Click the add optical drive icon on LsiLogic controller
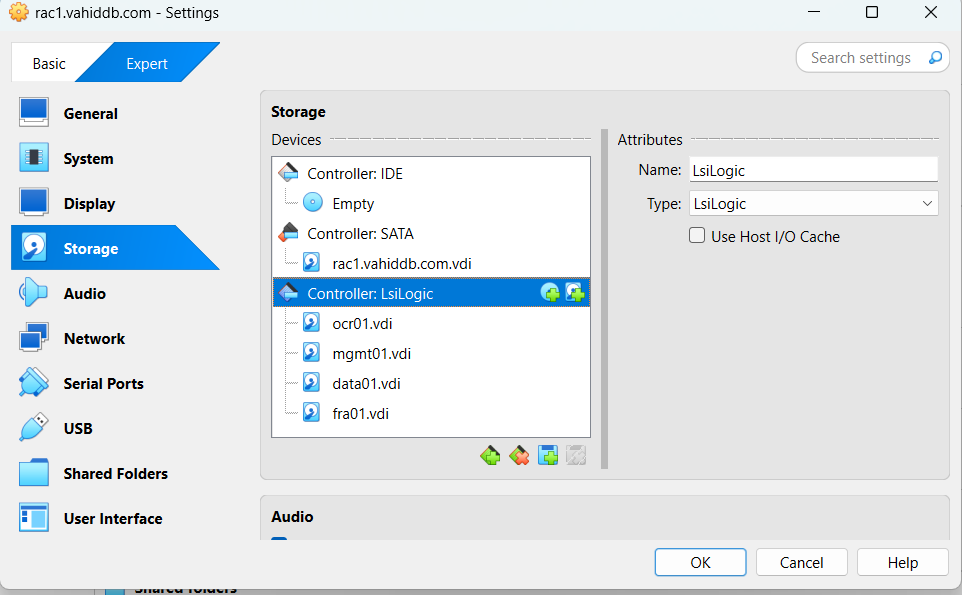962x595 pixels. coord(550,293)
